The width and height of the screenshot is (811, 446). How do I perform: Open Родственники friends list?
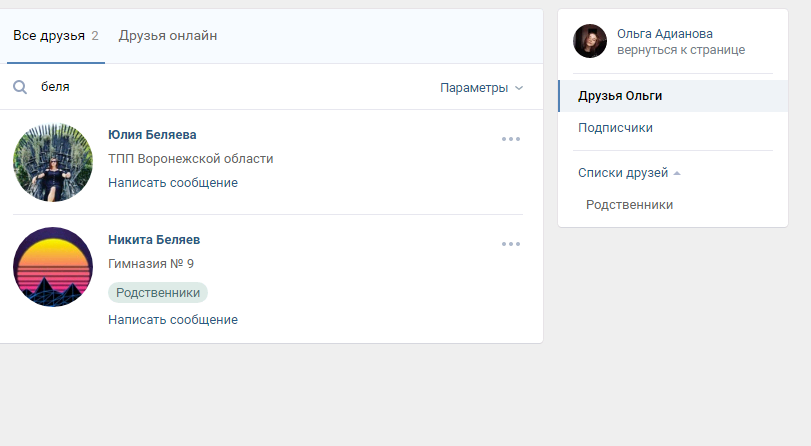(x=629, y=205)
